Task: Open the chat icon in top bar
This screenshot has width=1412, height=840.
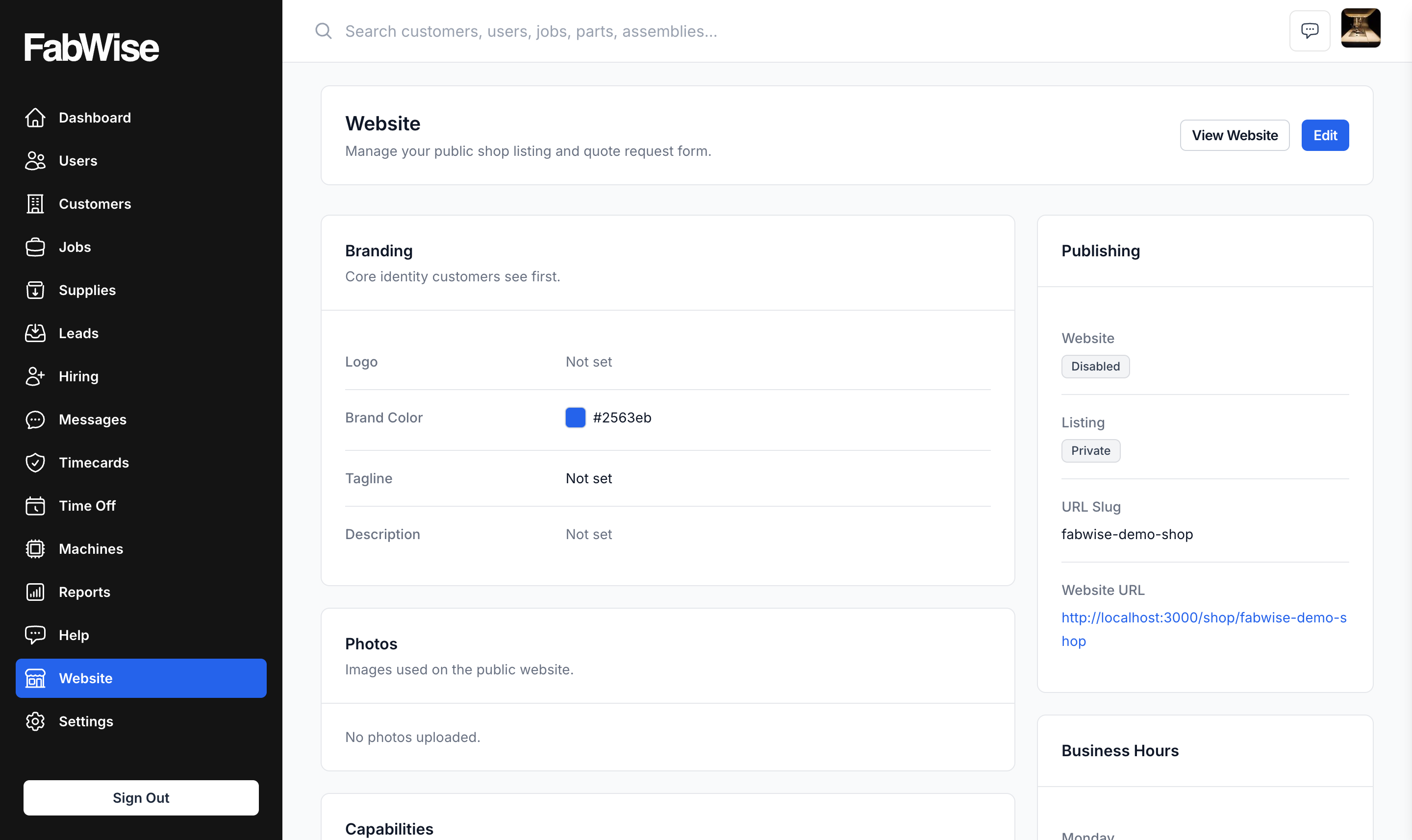Action: point(1310,30)
